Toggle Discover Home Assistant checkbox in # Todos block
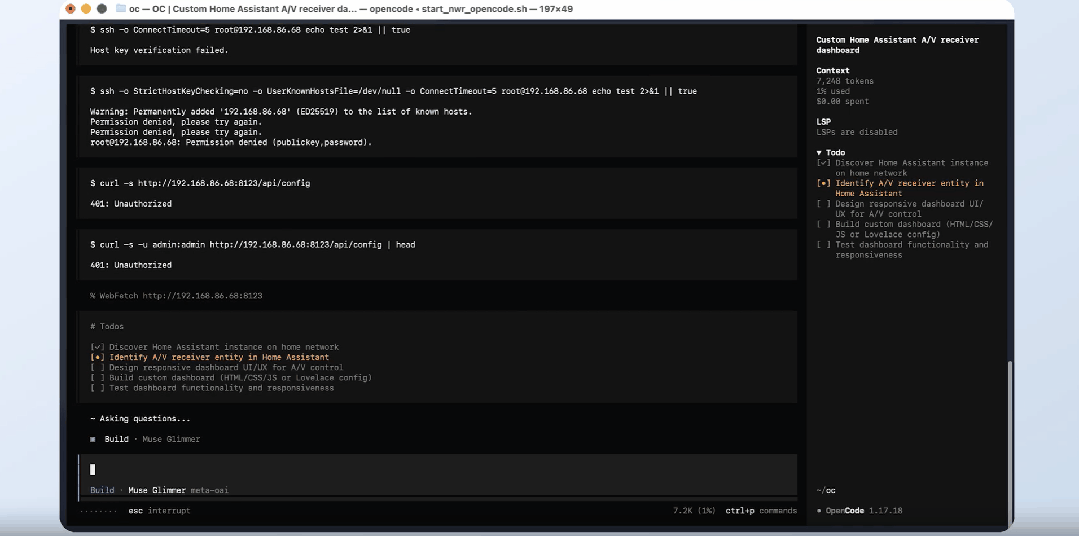1079x536 pixels. click(98, 347)
